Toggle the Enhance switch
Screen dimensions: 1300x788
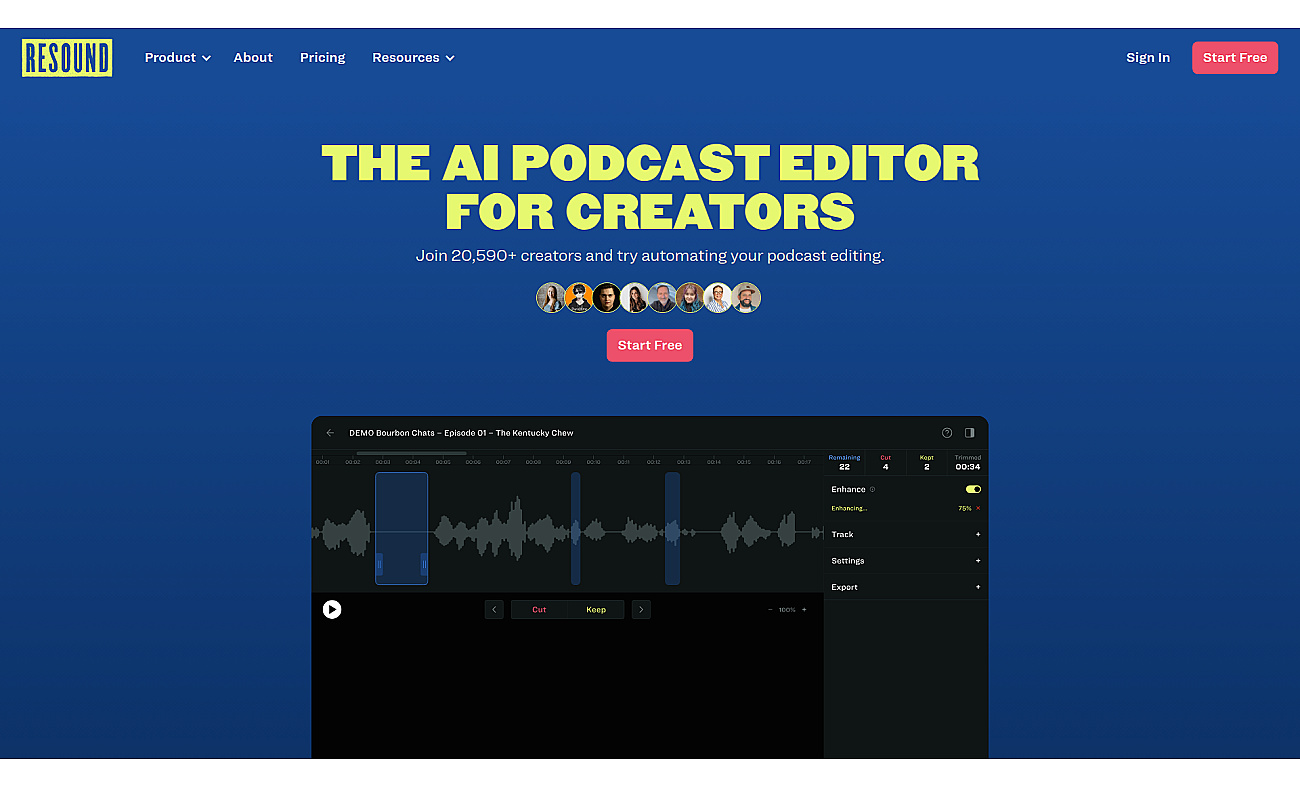973,489
